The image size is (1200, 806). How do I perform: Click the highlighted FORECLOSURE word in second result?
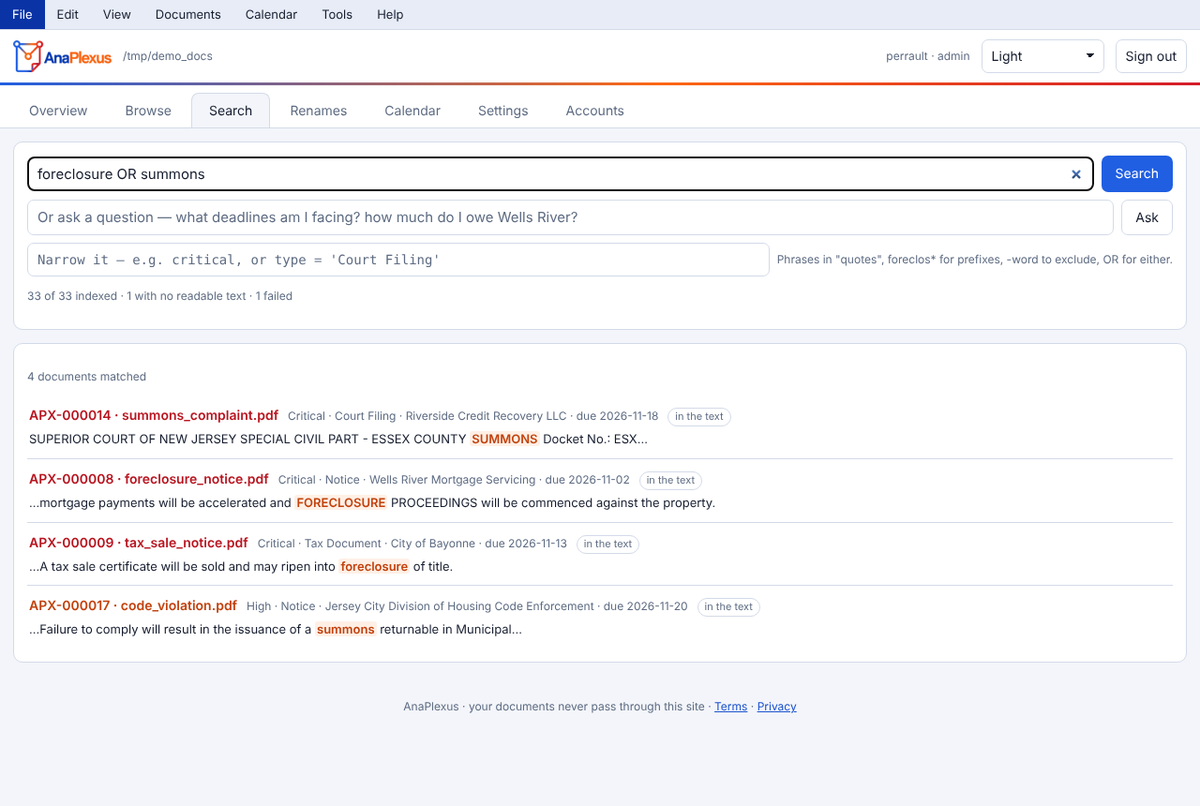tap(341, 503)
